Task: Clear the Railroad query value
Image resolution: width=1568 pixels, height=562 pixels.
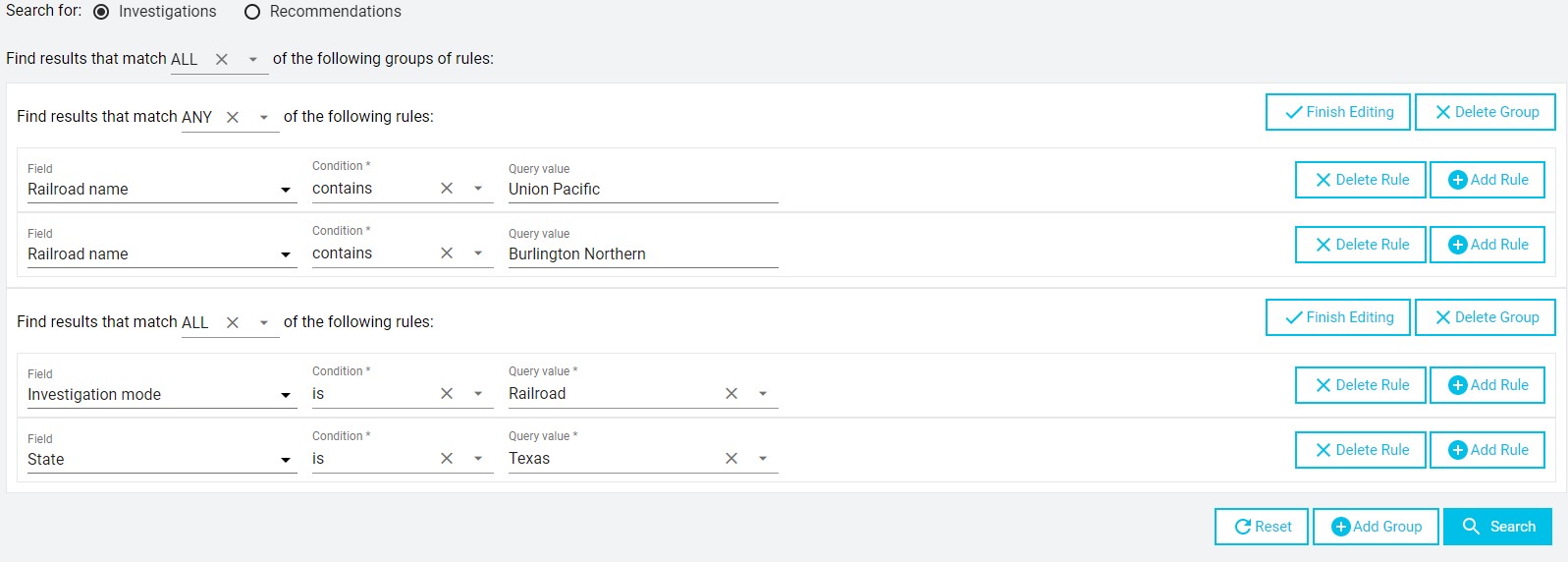Action: (x=731, y=394)
